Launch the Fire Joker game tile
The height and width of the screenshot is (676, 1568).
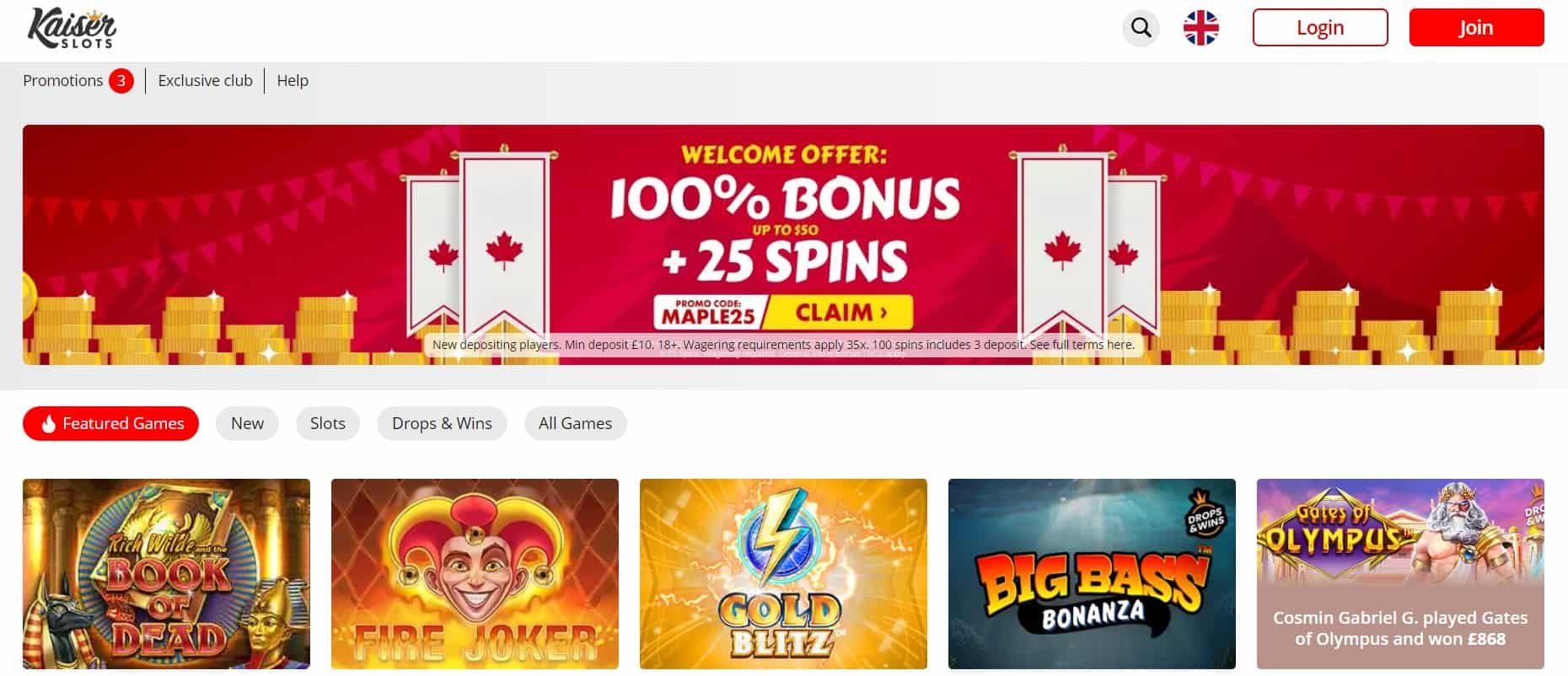[475, 574]
